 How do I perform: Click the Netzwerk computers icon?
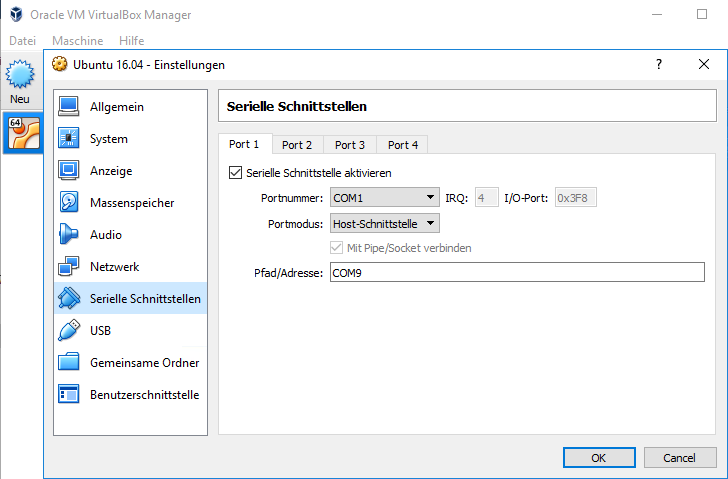point(69,266)
